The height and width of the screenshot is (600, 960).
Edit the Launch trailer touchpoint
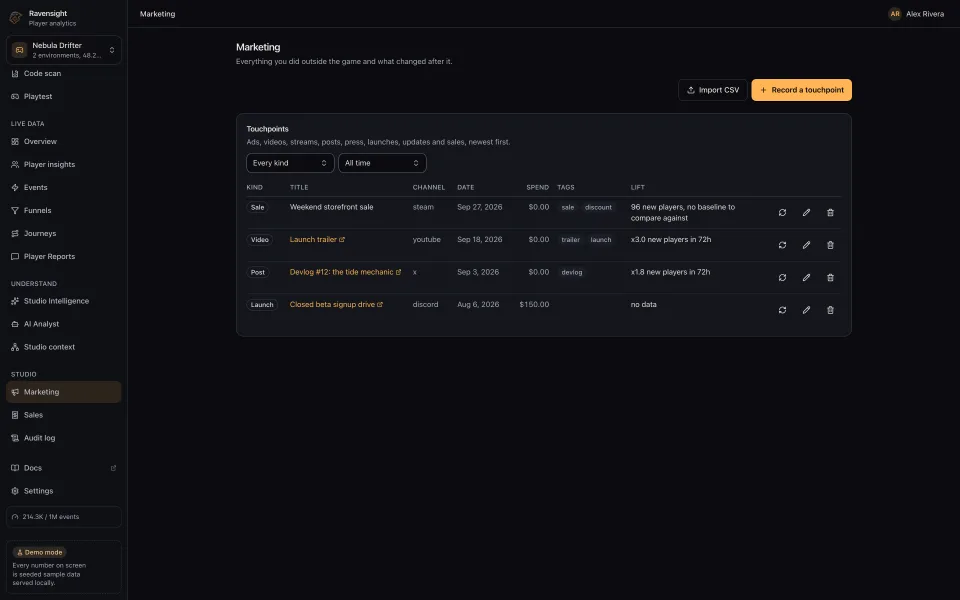coord(806,245)
